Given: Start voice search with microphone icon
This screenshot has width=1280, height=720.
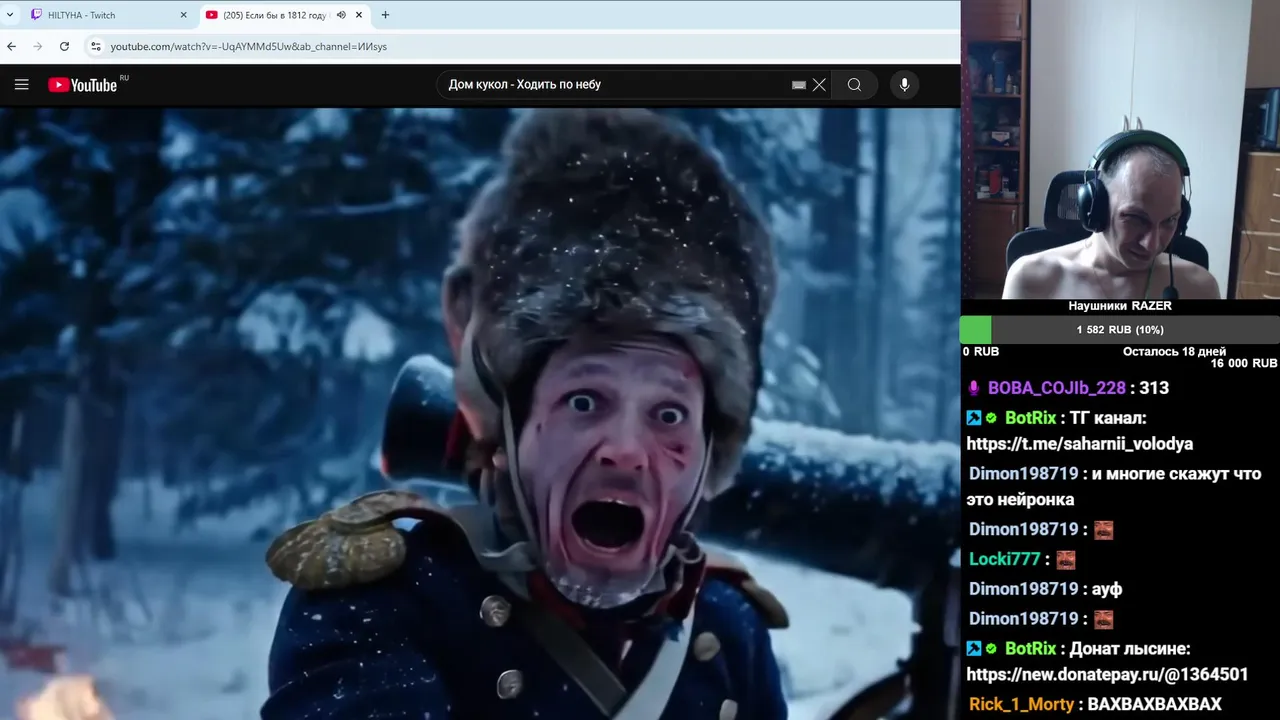Looking at the screenshot, I should tap(904, 85).
